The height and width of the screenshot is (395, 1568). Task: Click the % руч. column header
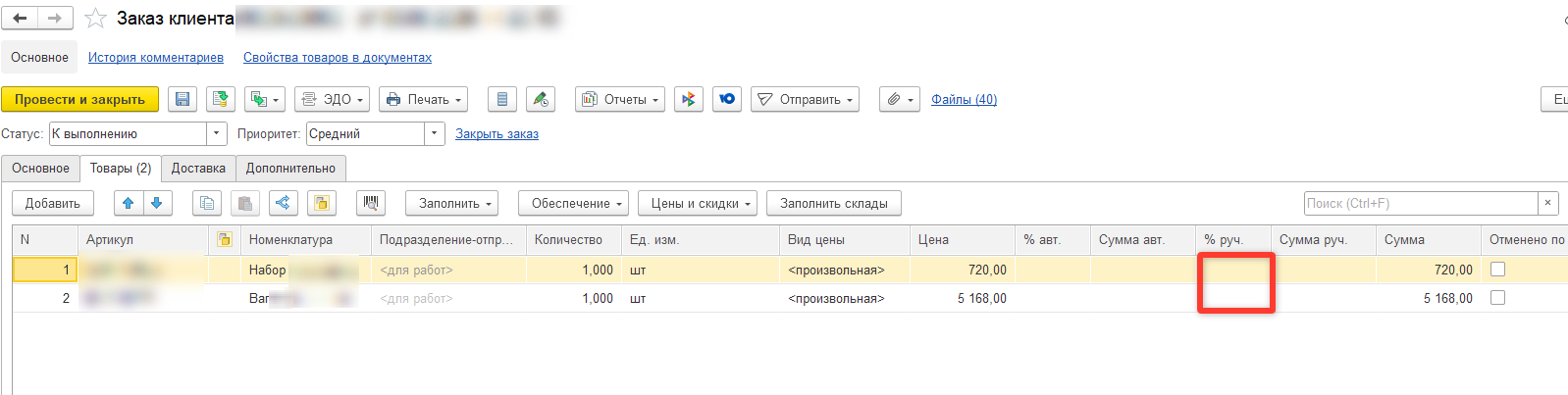tap(1233, 239)
